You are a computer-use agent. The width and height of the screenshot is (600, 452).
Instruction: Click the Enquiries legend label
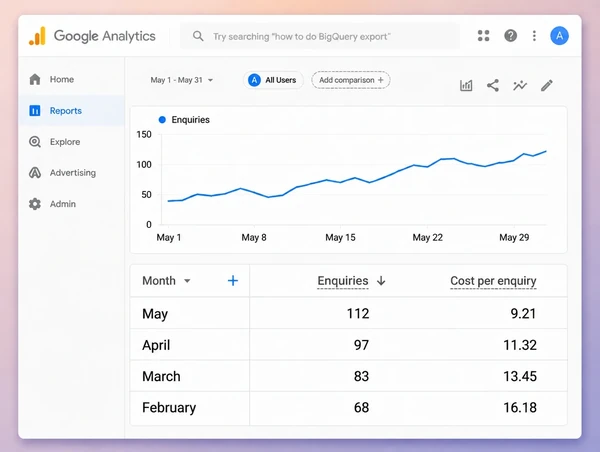(x=191, y=120)
